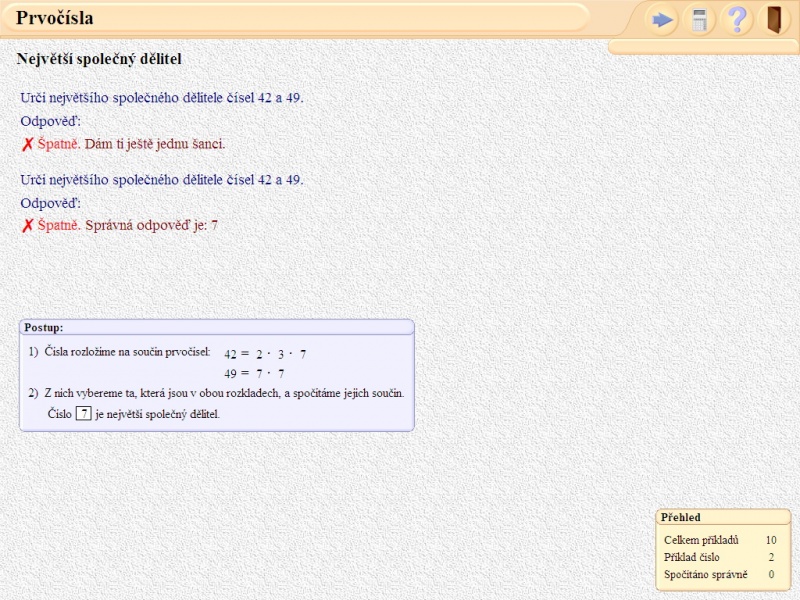Click the red cross next to 'Správná odpověď'
Viewport: 800px width, 600px height.
[x=28, y=226]
